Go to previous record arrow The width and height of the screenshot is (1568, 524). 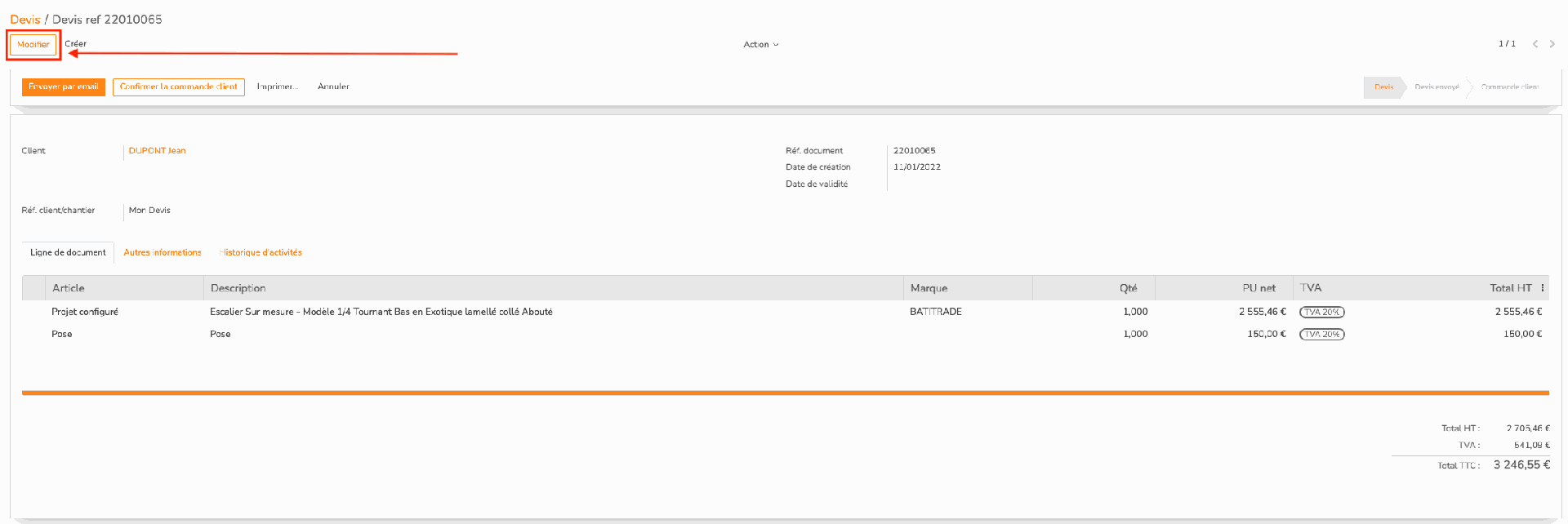1535,44
